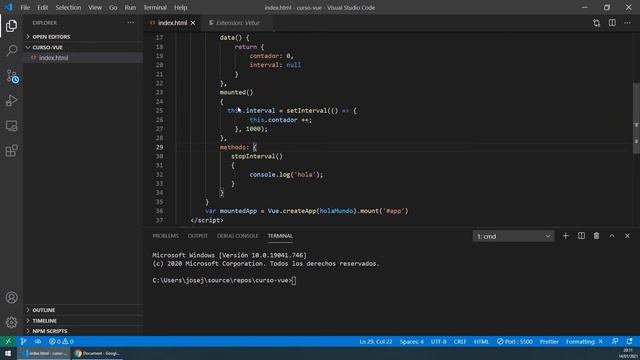Screen dimensions: 640x360
Task: Open the Run and Debug view
Action: coord(11,101)
